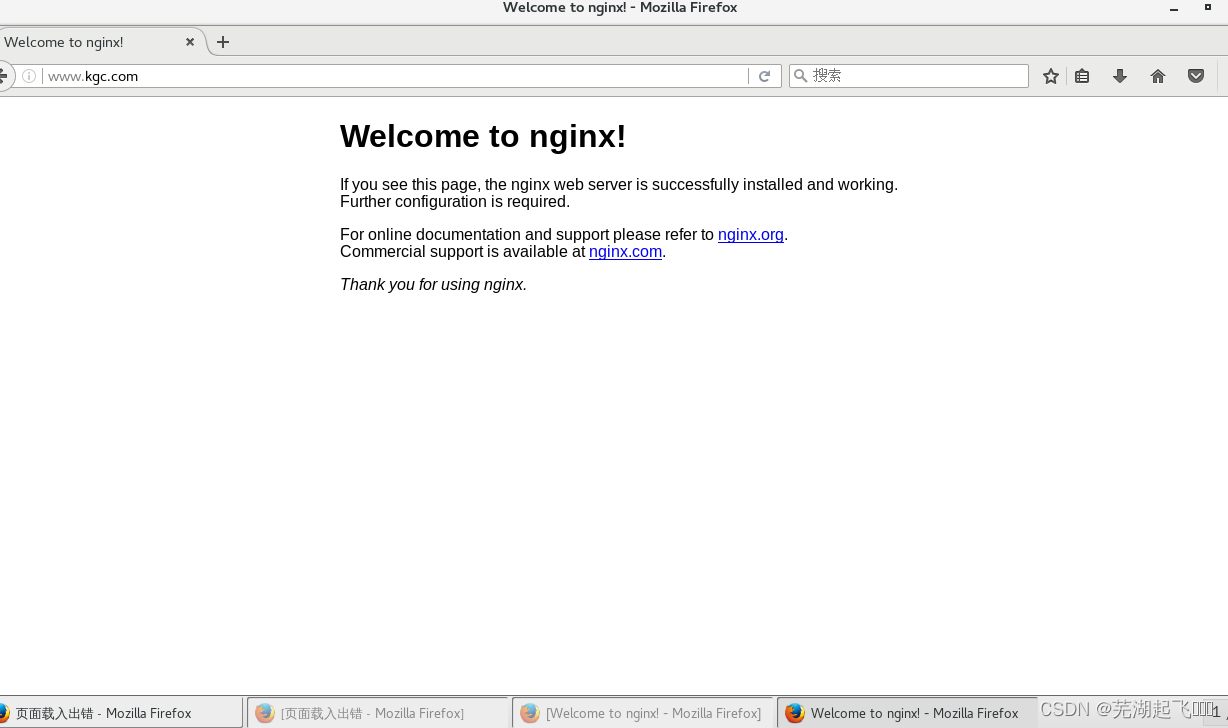Open the nginx.org link

tap(750, 234)
